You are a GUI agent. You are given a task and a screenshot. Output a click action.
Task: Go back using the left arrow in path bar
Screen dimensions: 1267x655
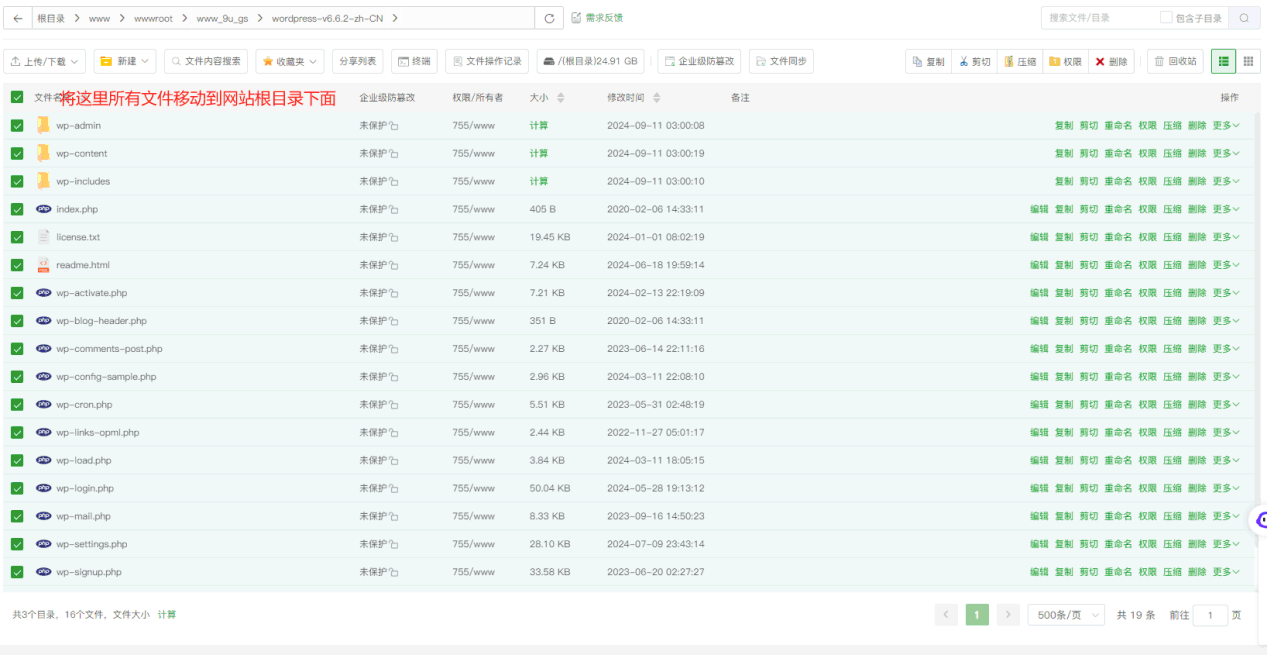coord(17,18)
